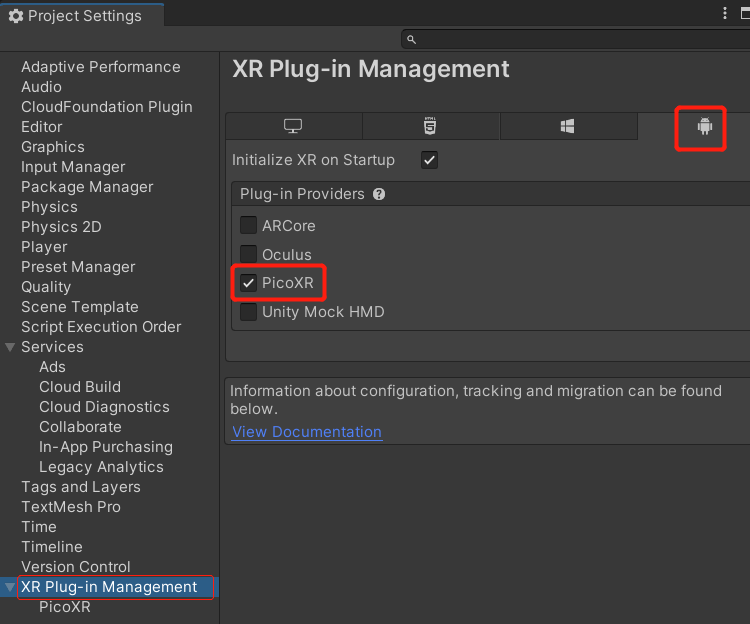Switch to the Standalone desktop monitor tab
This screenshot has height=624, width=750.
(x=293, y=126)
